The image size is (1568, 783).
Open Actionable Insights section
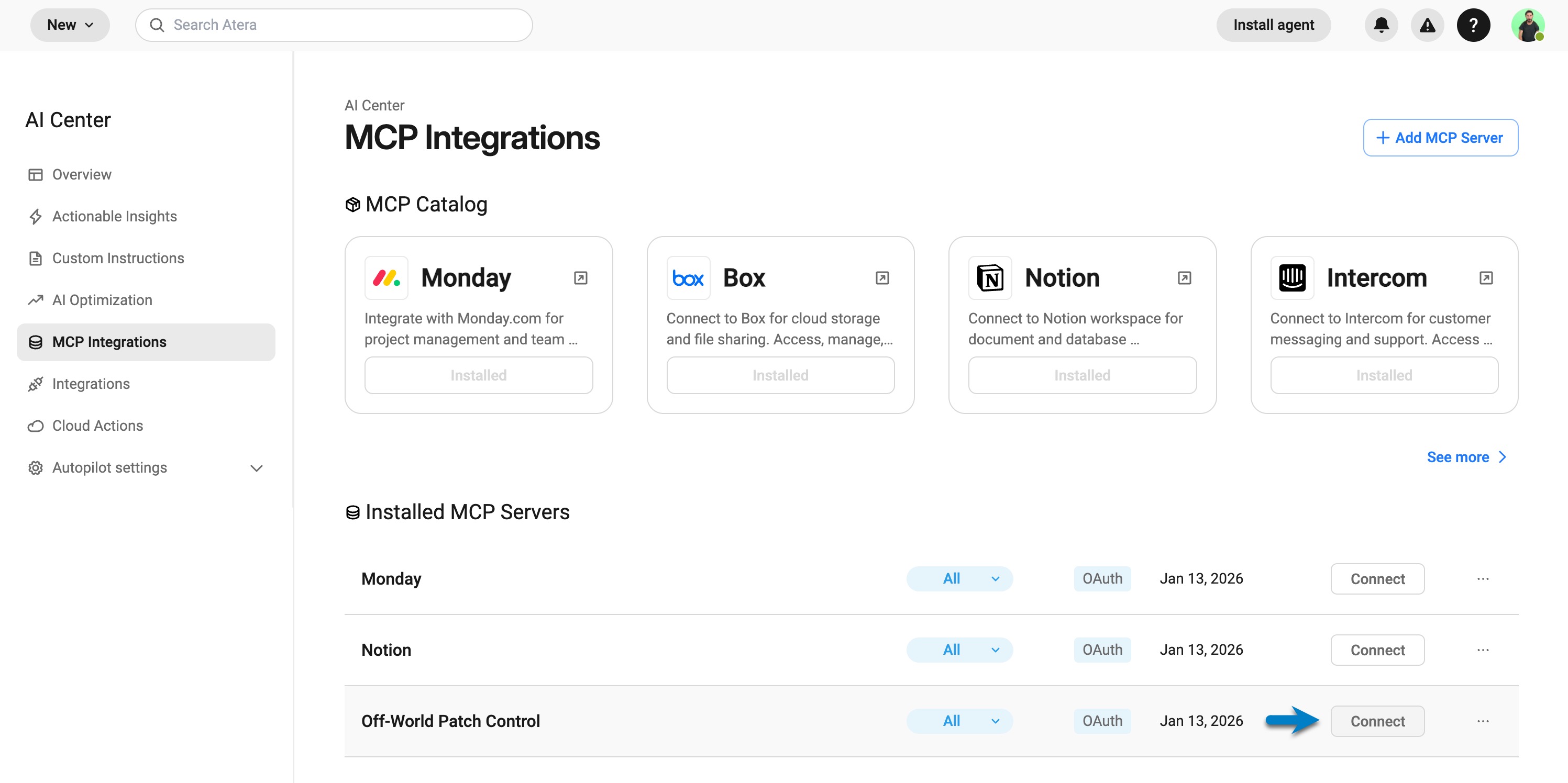click(146, 217)
